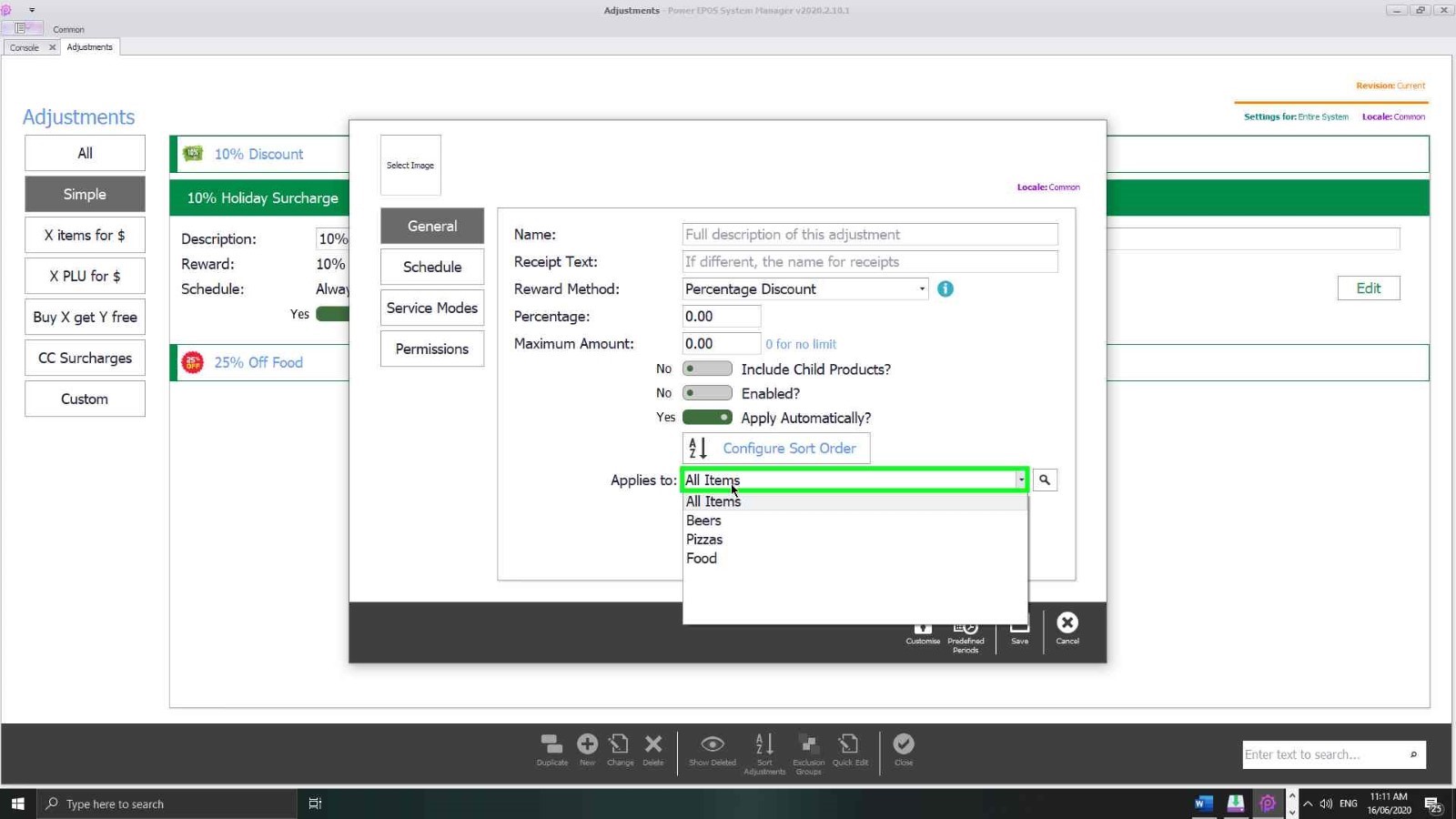Click Configure Sort Order button
Image resolution: width=1456 pixels, height=819 pixels.
776,448
